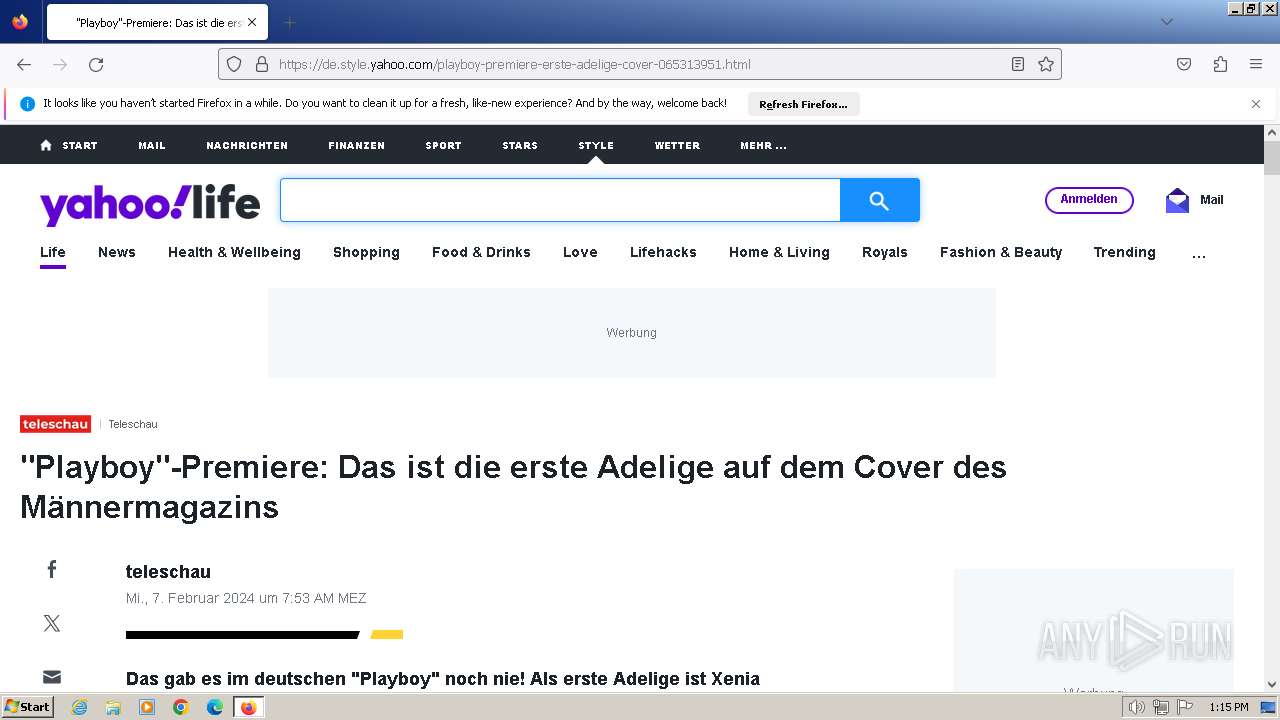Click the Anmelden sign-in button
The width and height of the screenshot is (1280, 720).
(x=1089, y=200)
